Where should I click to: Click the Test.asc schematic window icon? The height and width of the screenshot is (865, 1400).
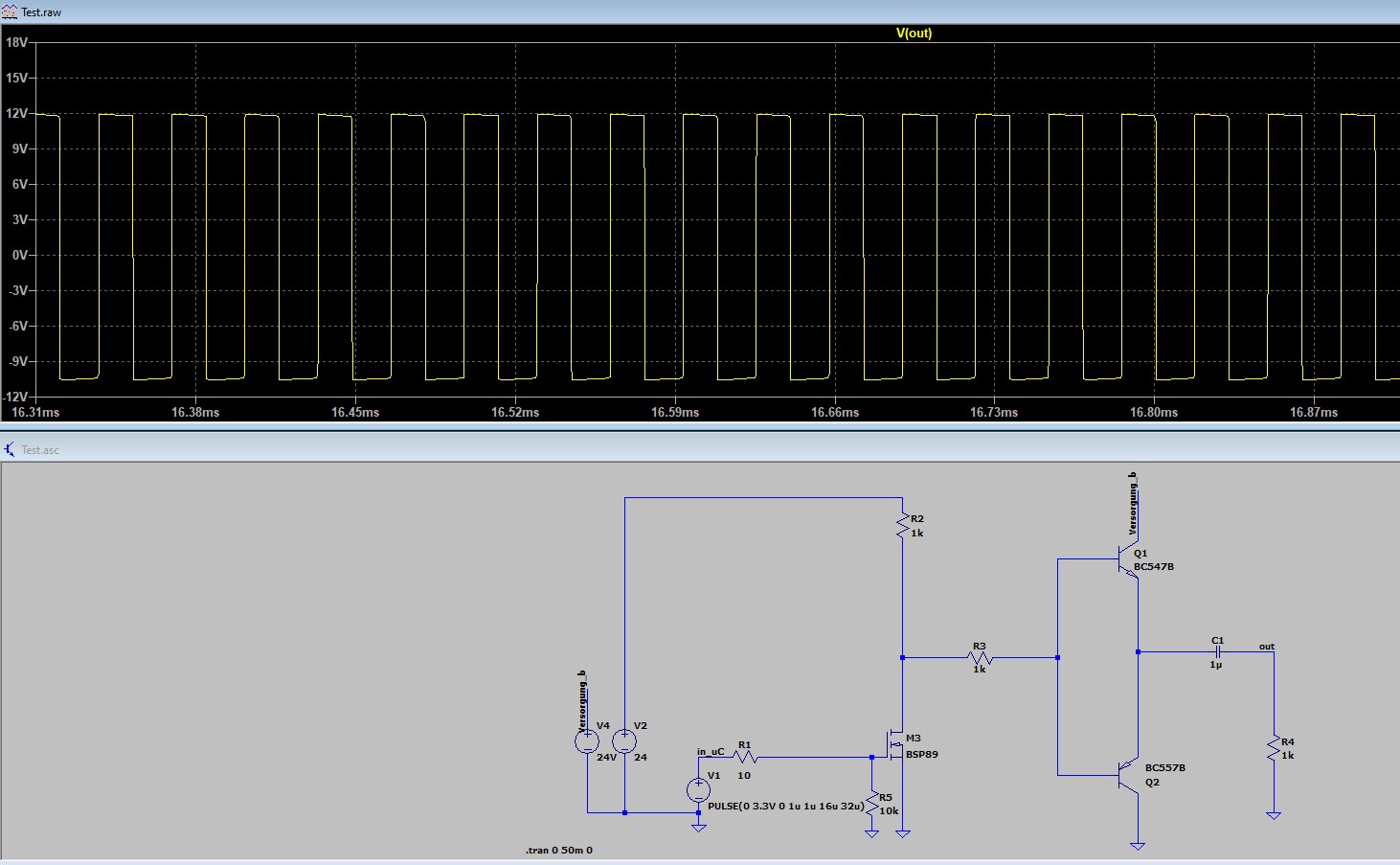coord(10,449)
